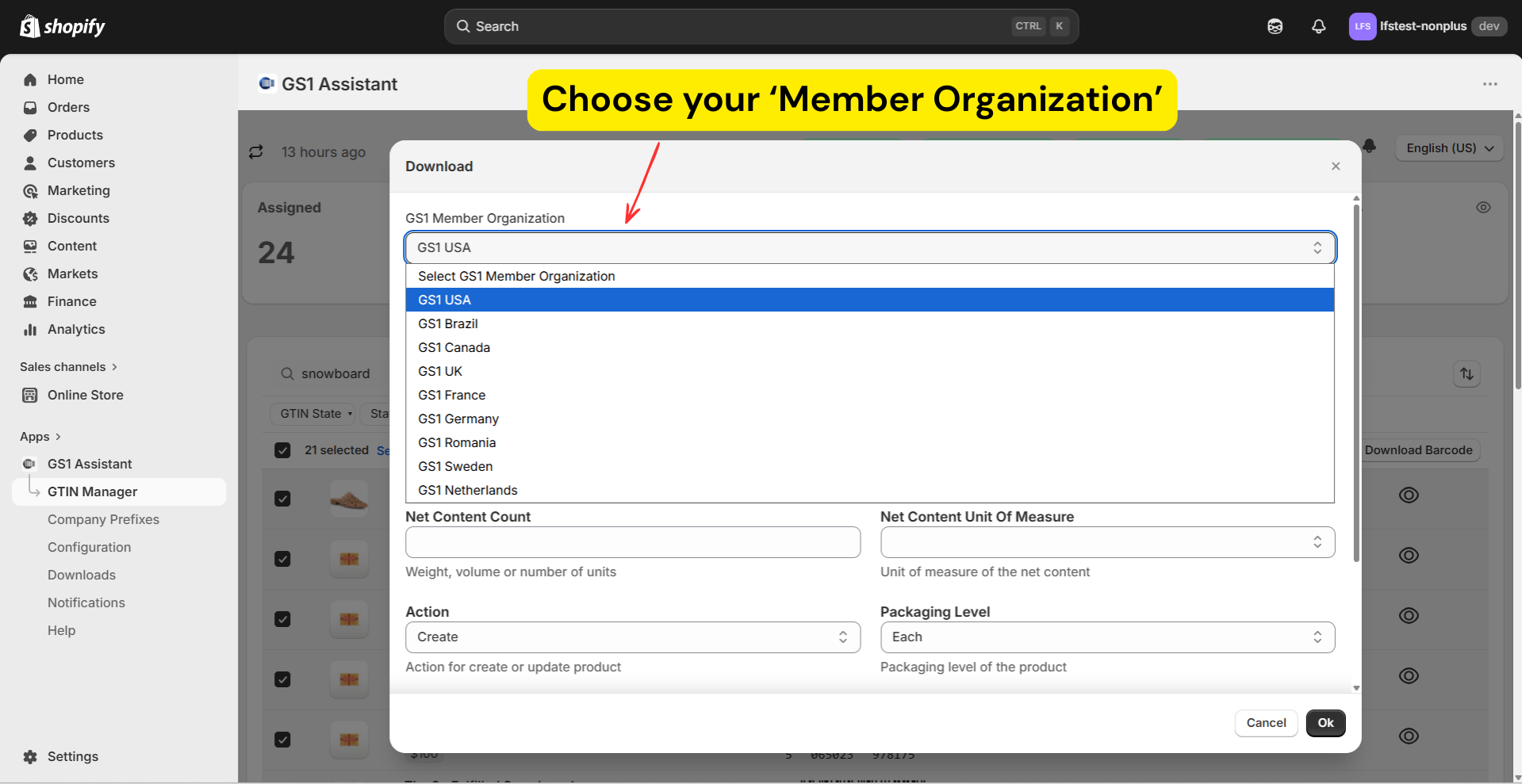The width and height of the screenshot is (1522, 784).
Task: Choose Select GS1 Member Organization option
Action: coord(870,276)
